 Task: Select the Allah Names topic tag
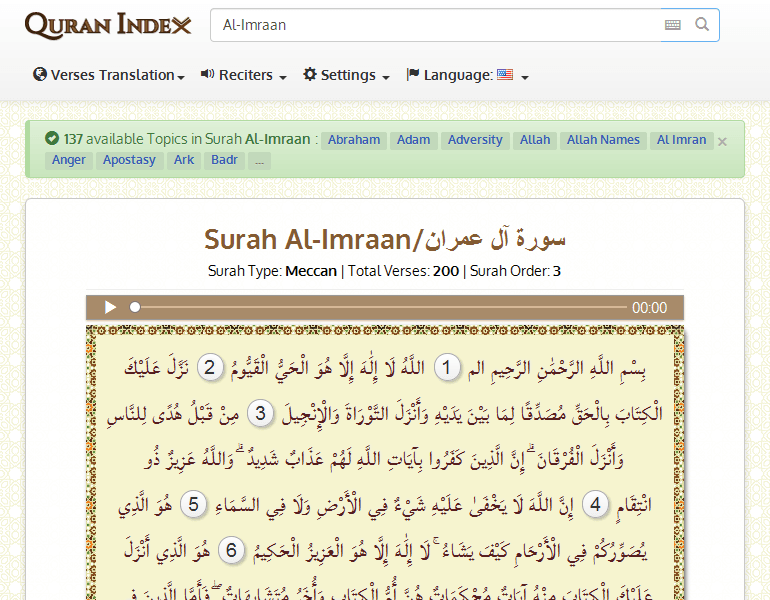click(603, 140)
